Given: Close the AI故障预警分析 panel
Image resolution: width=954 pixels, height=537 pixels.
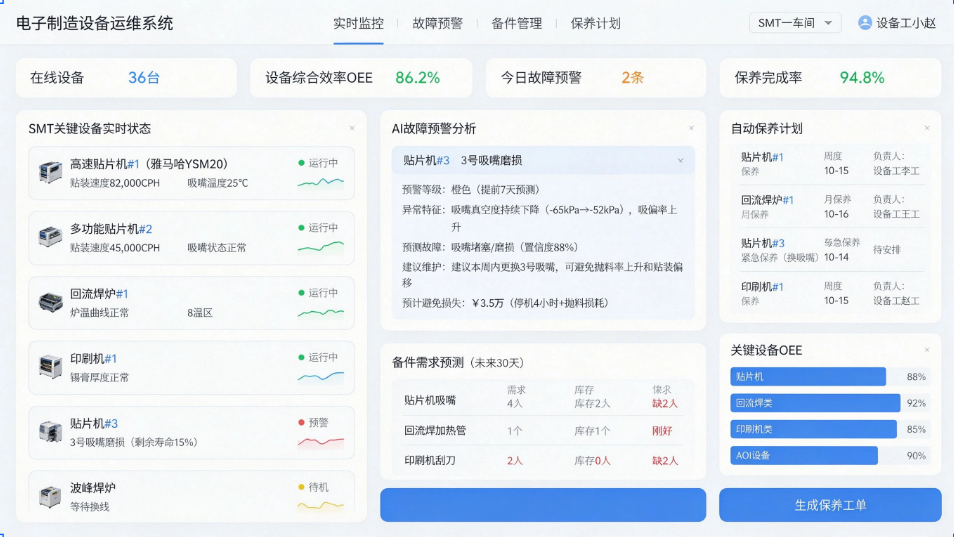Looking at the screenshot, I should [x=691, y=128].
